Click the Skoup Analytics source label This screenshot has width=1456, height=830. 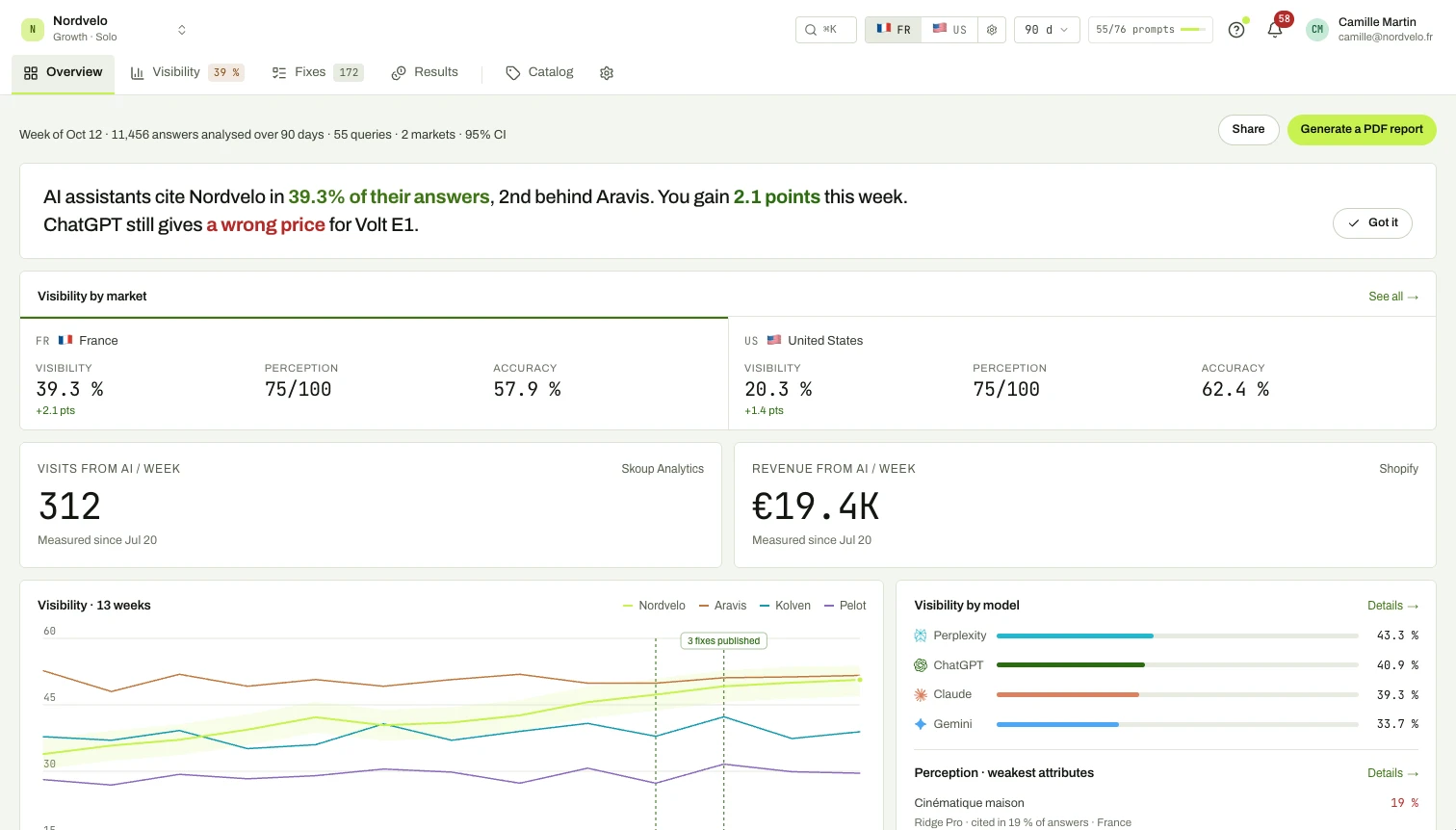click(663, 469)
